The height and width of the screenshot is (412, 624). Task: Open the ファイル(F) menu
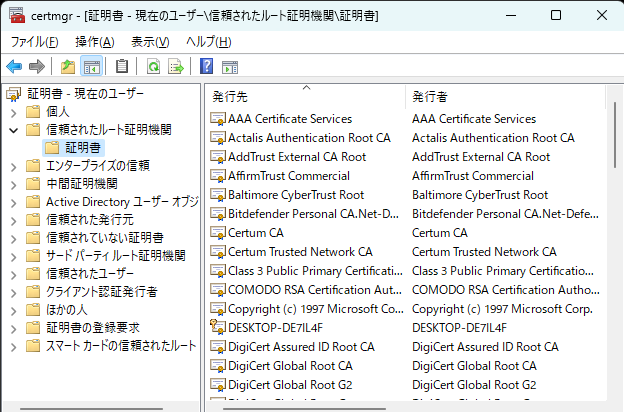[x=34, y=42]
